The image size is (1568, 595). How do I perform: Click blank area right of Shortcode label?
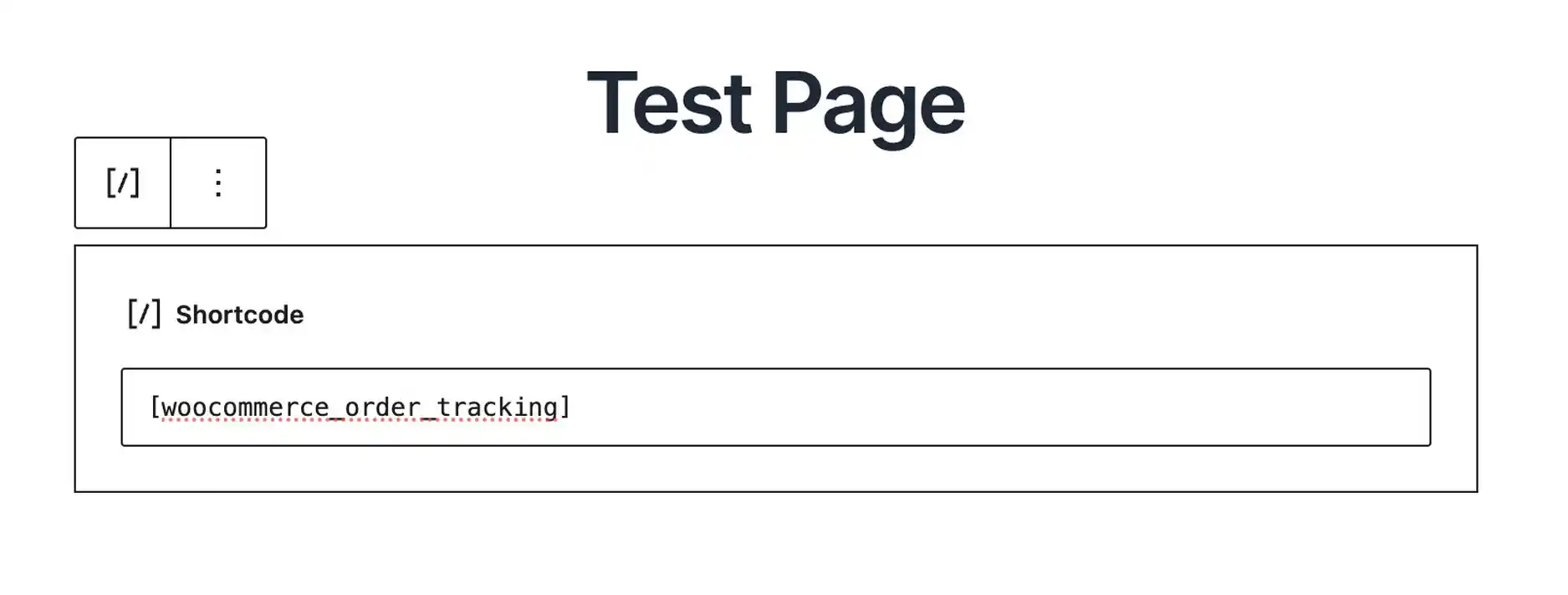[836, 315]
